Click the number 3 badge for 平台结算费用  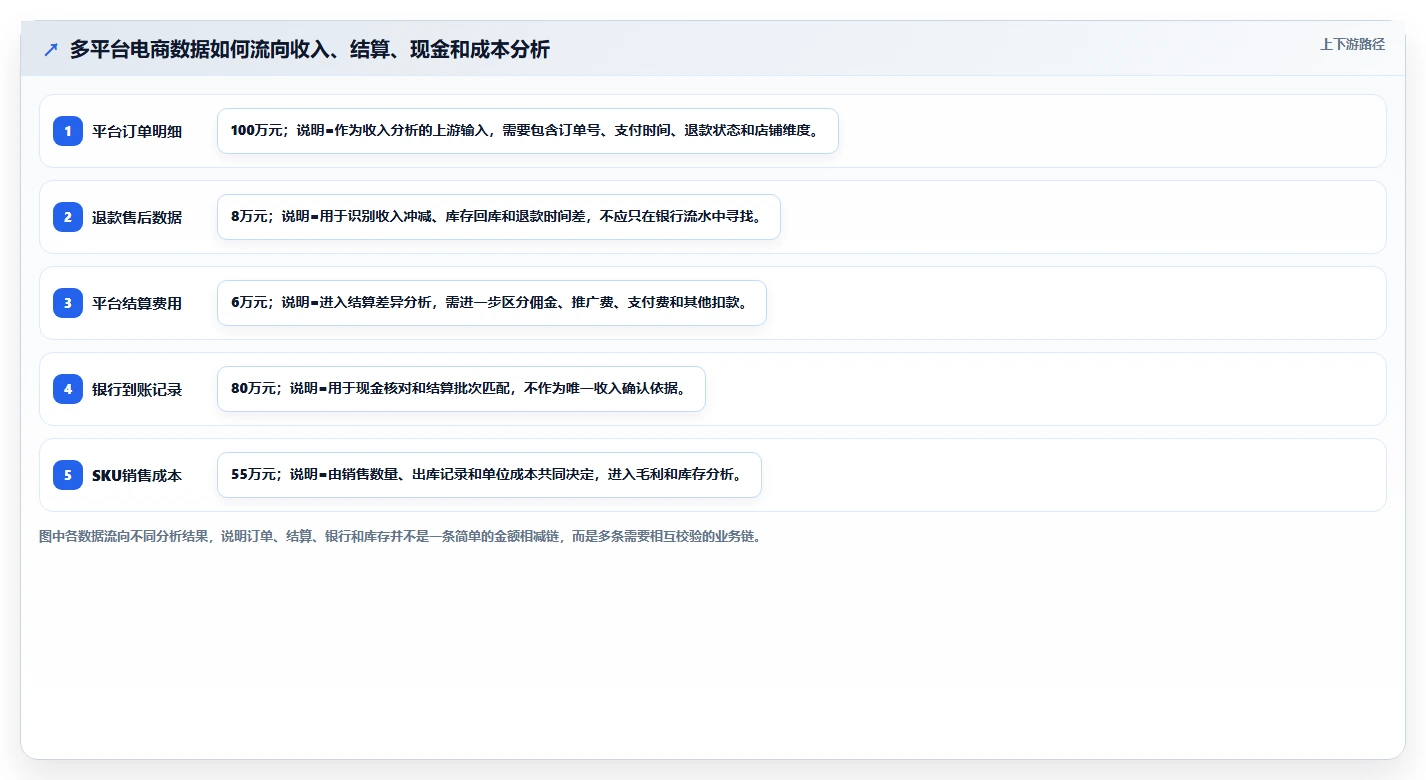[x=68, y=303]
